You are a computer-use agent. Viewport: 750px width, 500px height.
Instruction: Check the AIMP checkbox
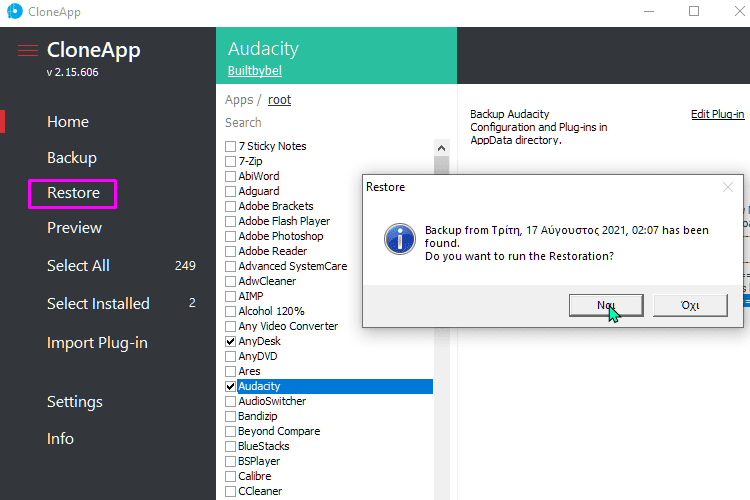pos(231,296)
